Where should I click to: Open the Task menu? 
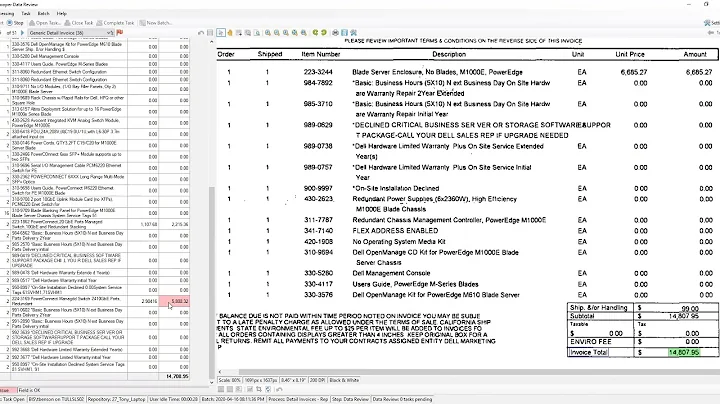(x=26, y=13)
